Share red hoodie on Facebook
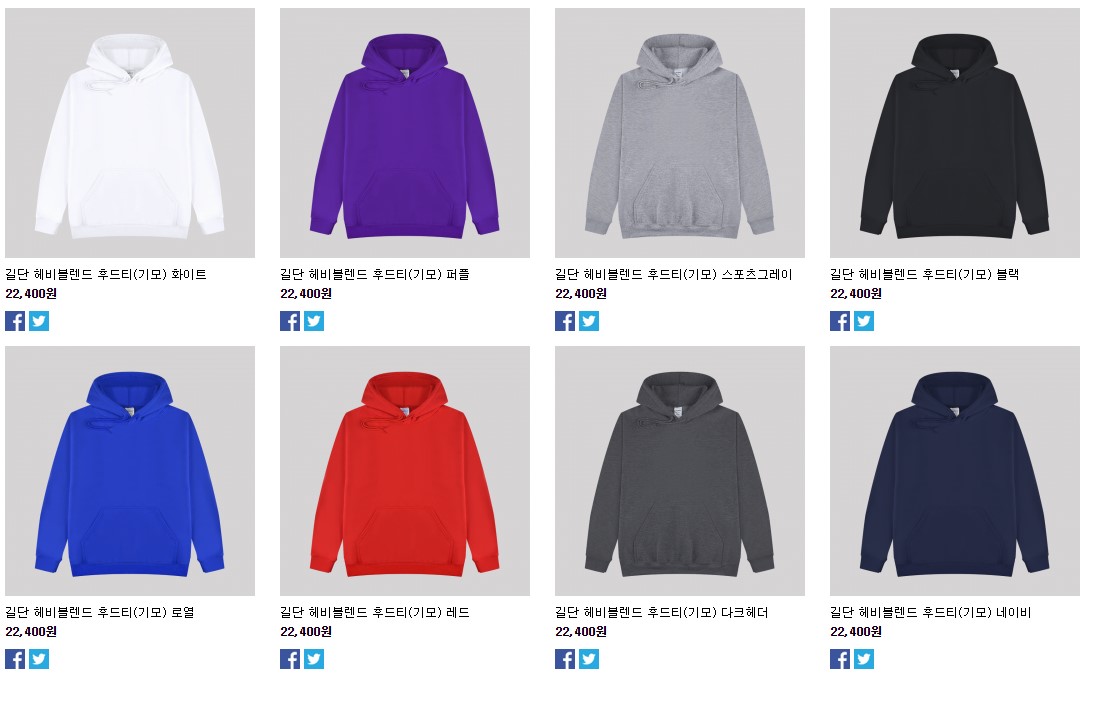1096x702 pixels. [x=290, y=659]
